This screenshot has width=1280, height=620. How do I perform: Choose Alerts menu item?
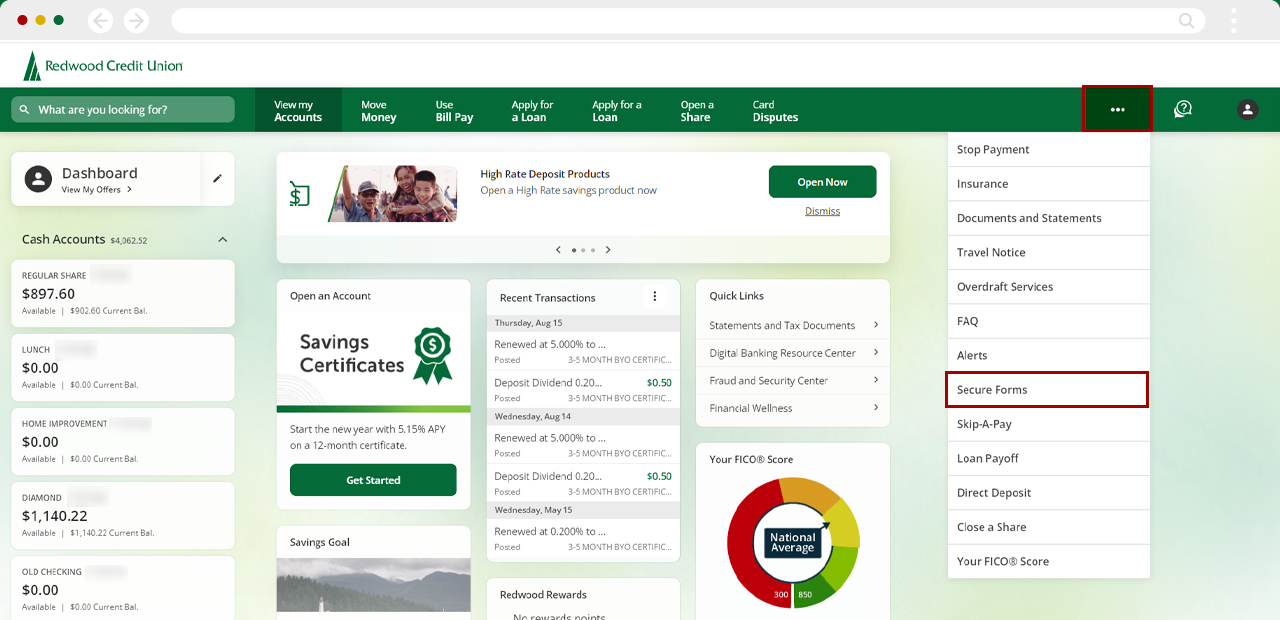pyautogui.click(x=1049, y=356)
